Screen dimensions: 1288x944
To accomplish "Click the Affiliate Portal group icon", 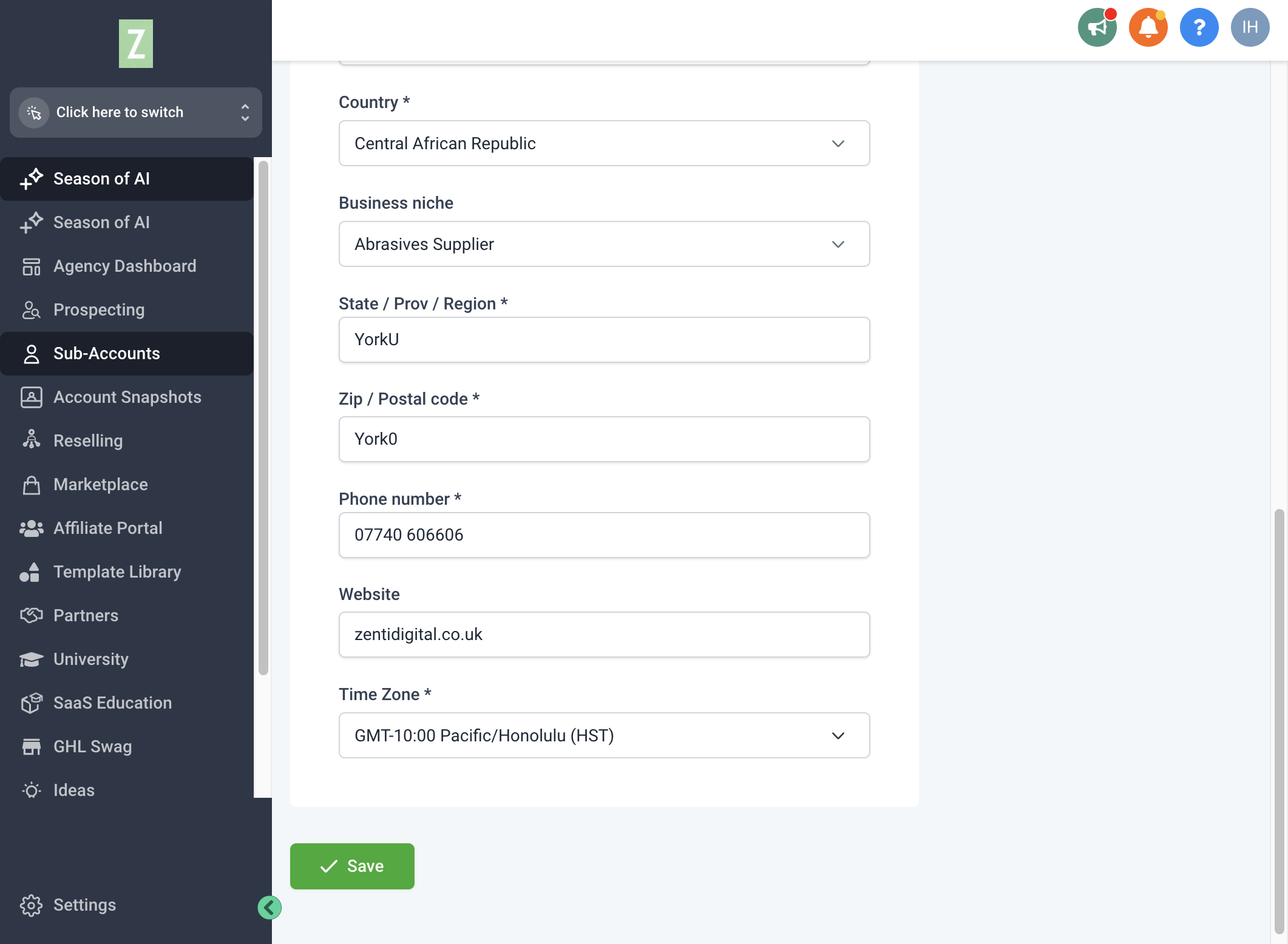I will [x=31, y=528].
